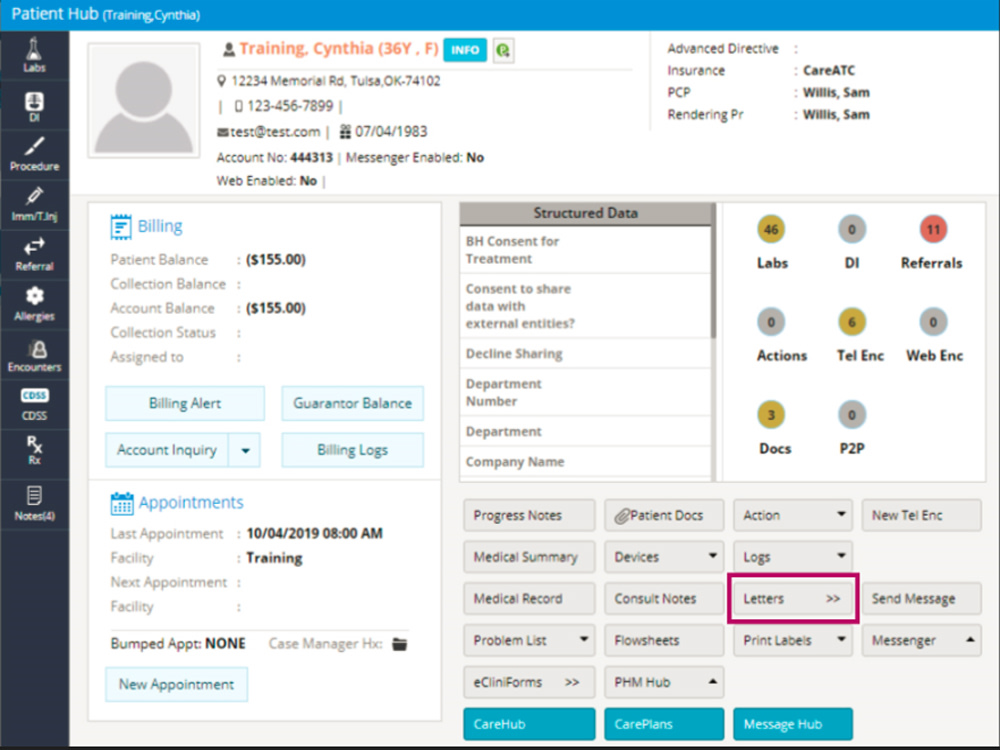Open Rx in the sidebar
This screenshot has width=1000, height=750.
[x=34, y=451]
